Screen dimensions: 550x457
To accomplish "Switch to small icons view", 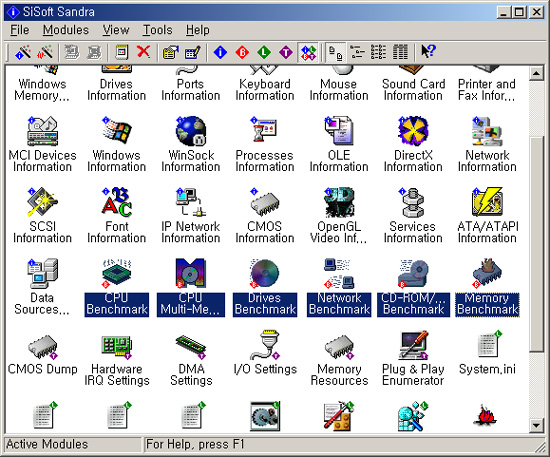I will (x=357, y=52).
